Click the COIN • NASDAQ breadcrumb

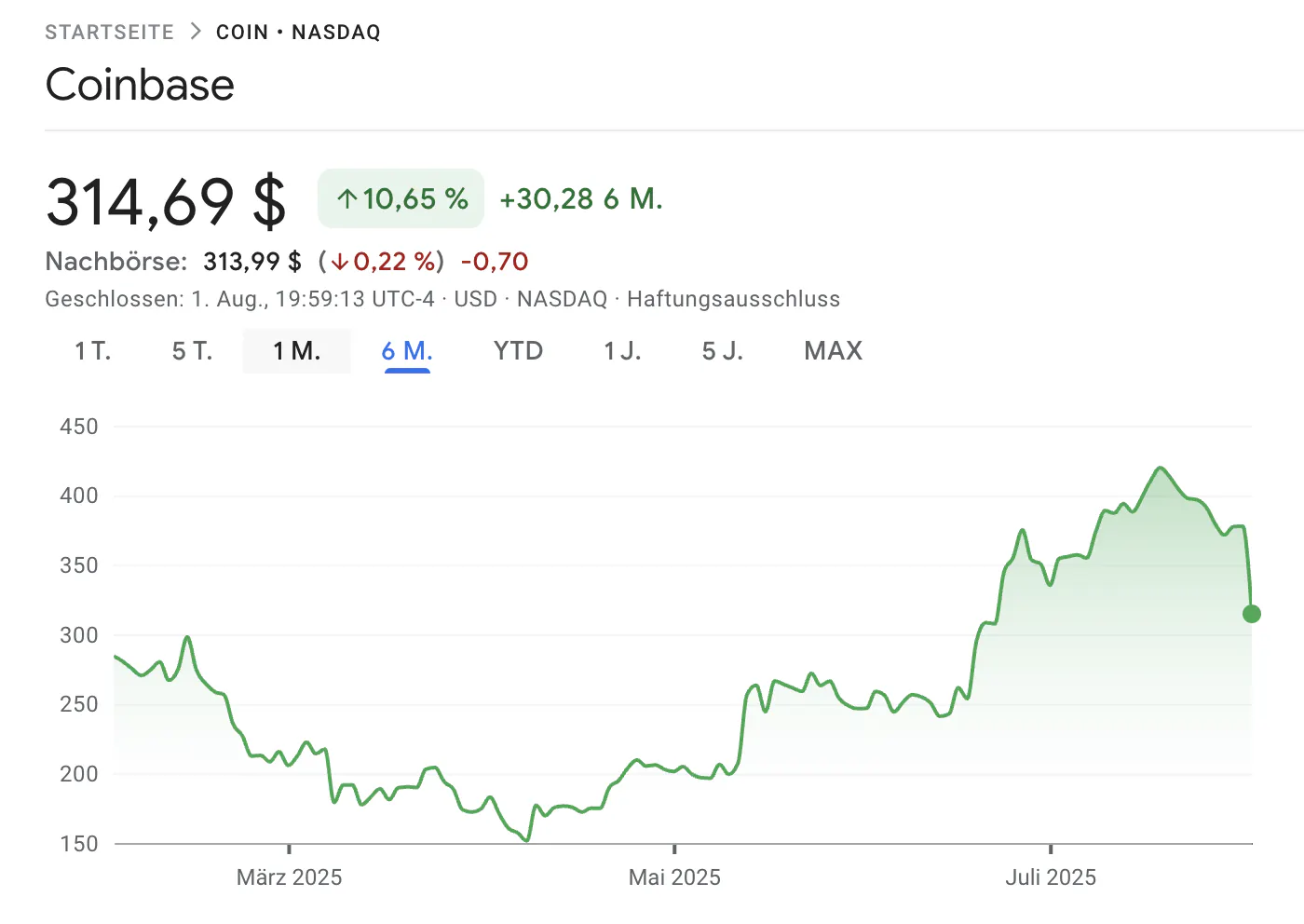298,32
